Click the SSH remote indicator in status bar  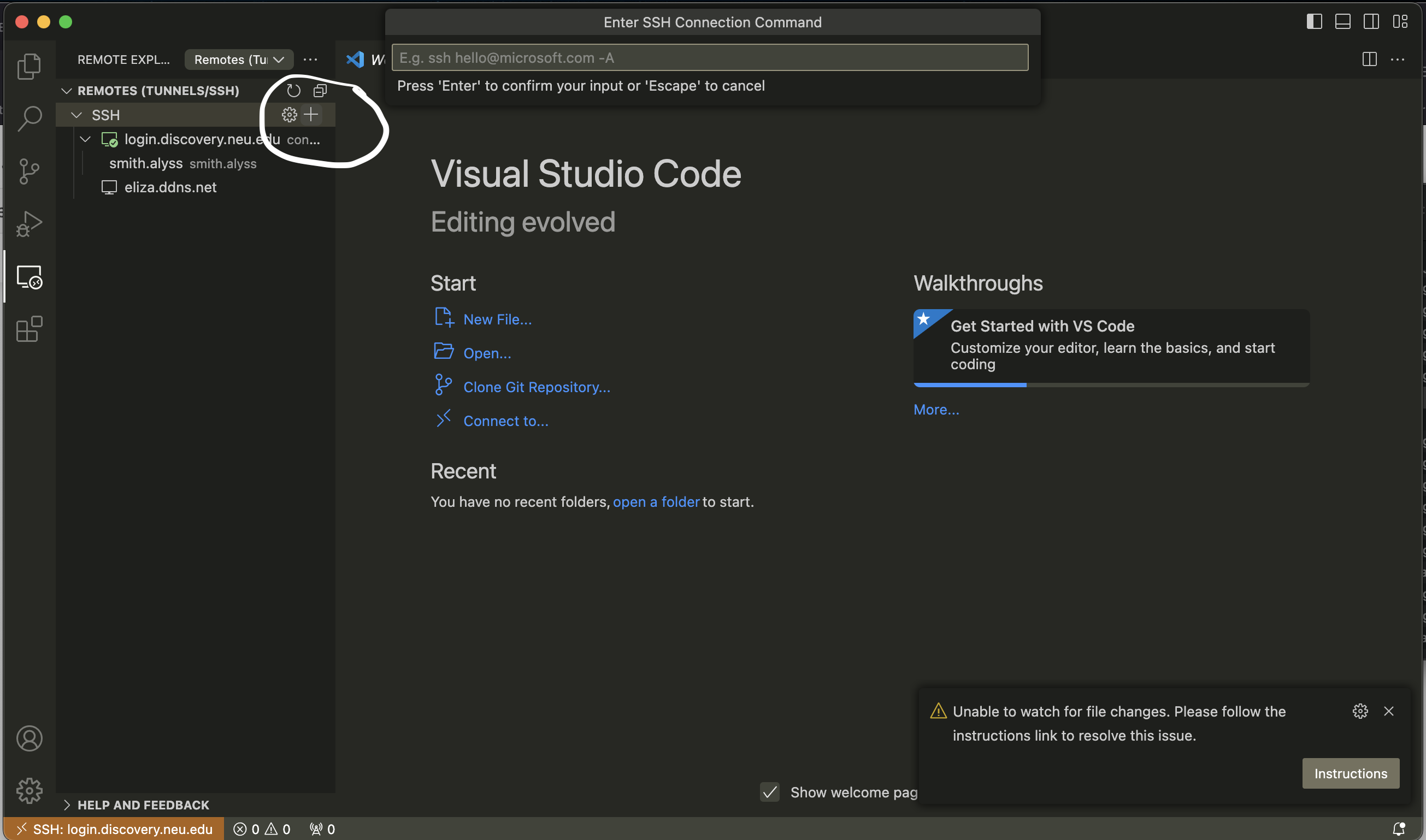(x=114, y=829)
